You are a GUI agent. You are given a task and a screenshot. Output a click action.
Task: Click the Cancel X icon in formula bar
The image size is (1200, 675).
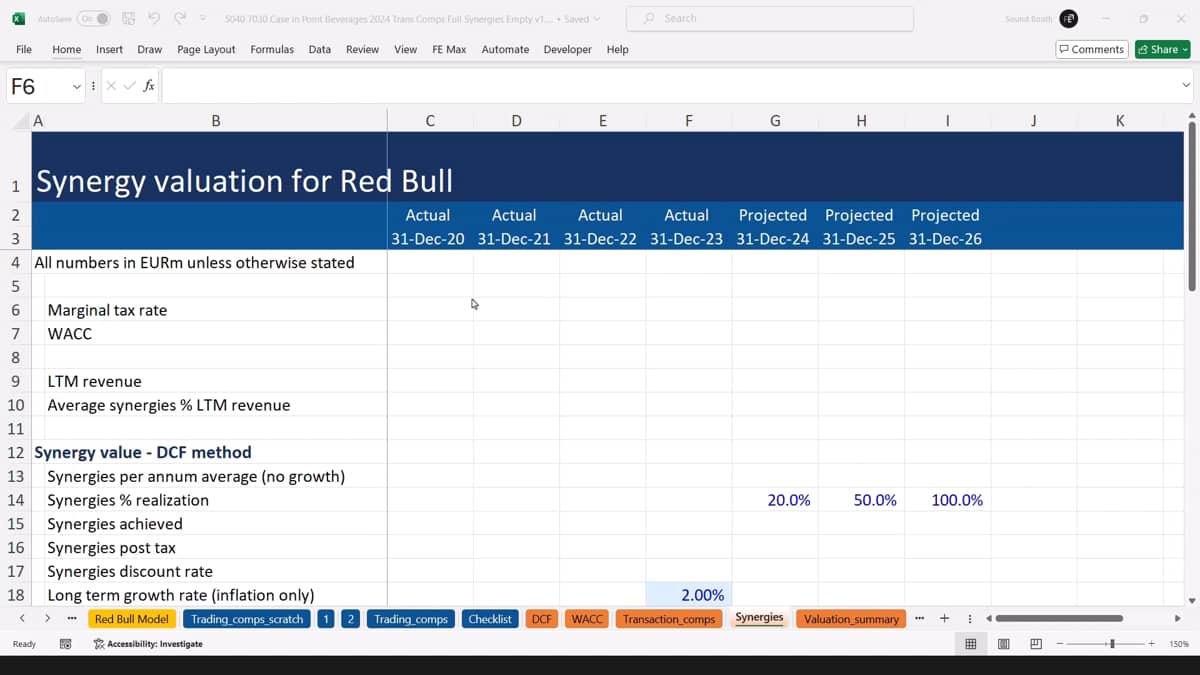(x=111, y=87)
